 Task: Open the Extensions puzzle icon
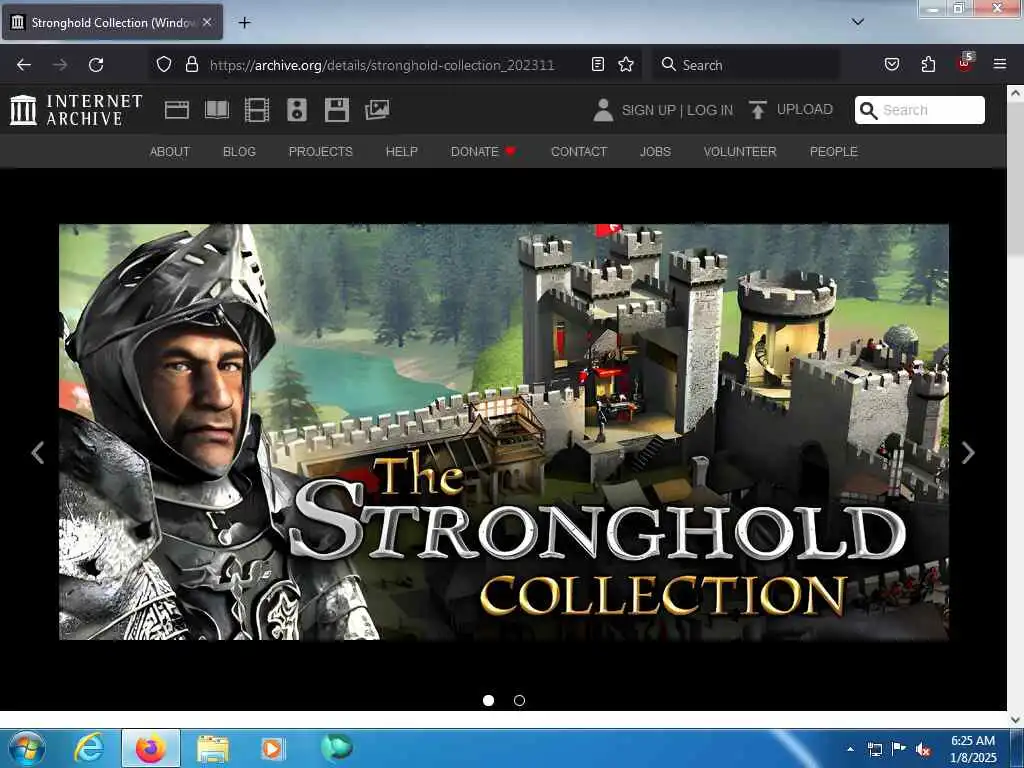pyautogui.click(x=928, y=64)
